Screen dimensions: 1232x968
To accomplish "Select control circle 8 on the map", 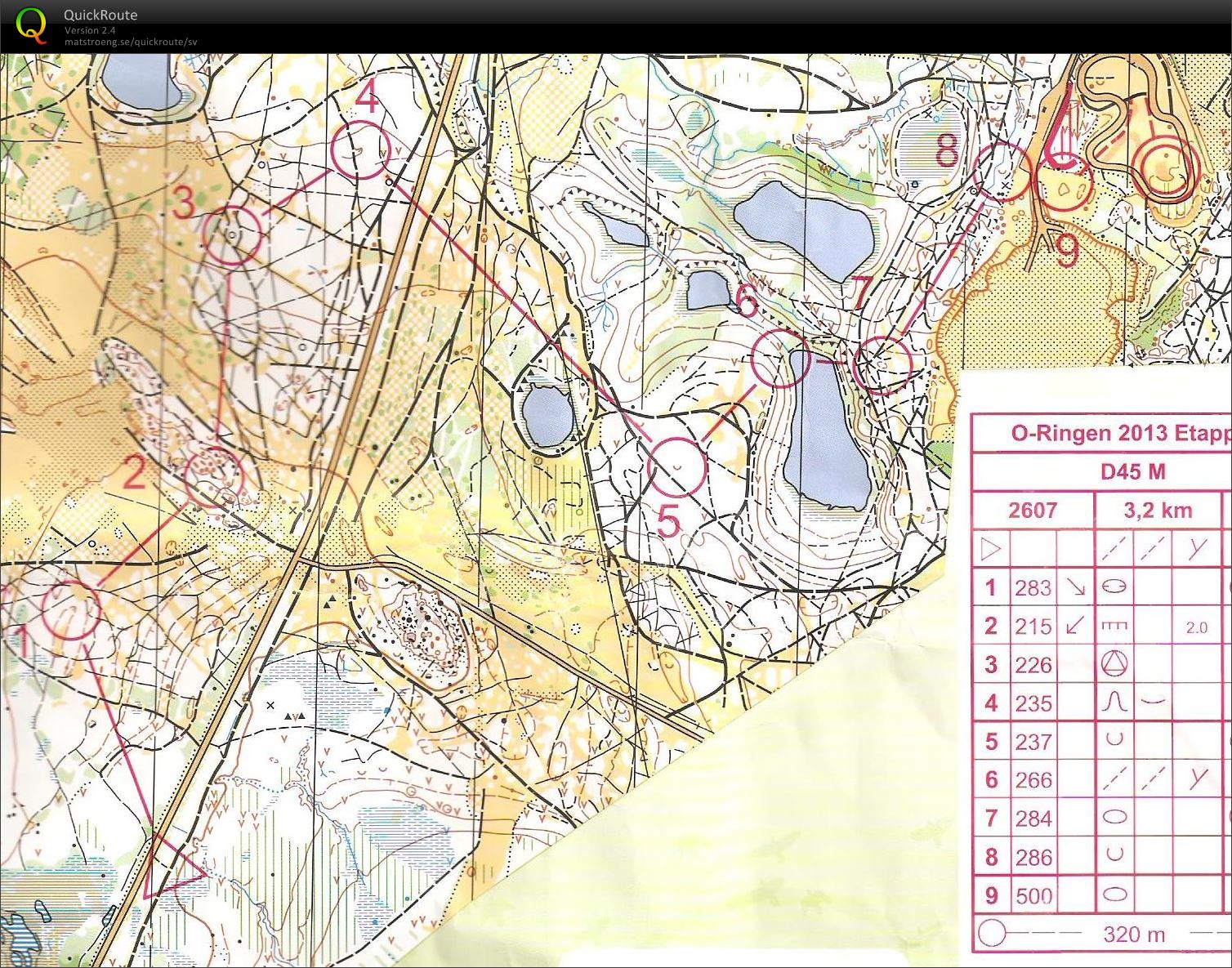I will coord(1004,172).
